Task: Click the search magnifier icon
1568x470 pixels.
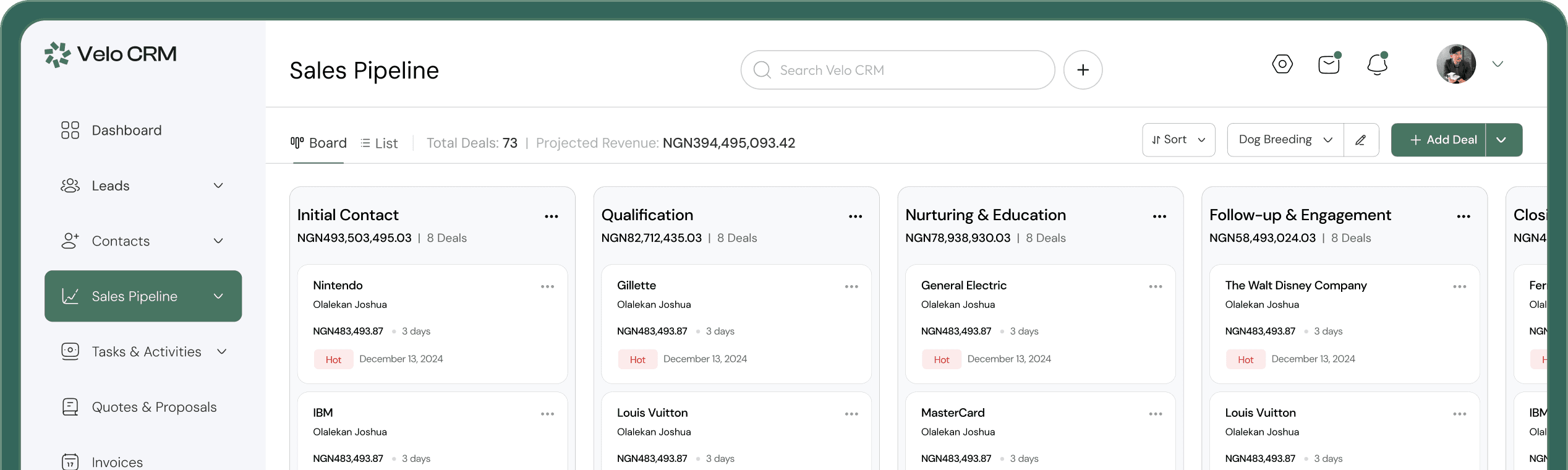Action: click(762, 70)
